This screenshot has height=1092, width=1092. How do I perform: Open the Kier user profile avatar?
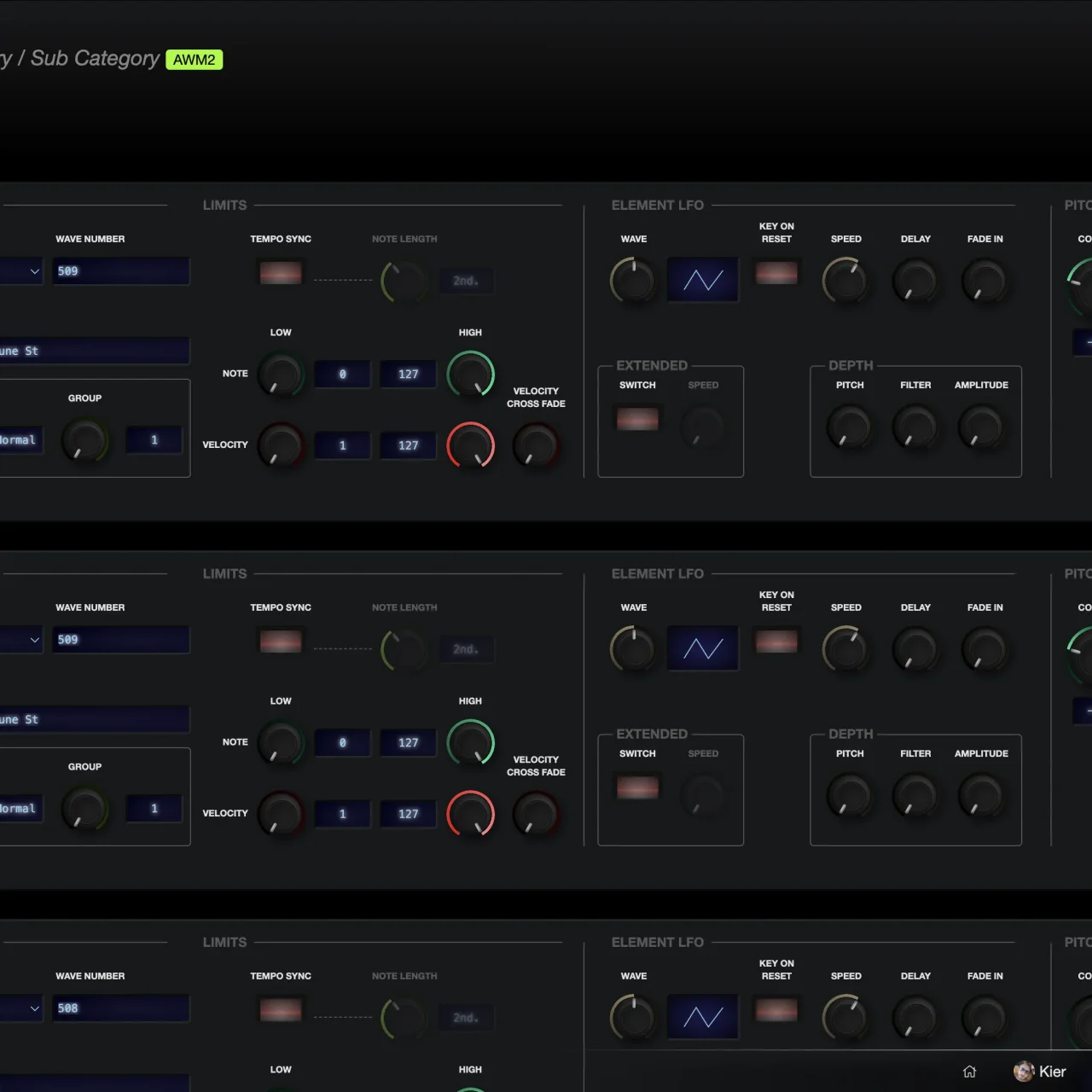pyautogui.click(x=1023, y=1072)
